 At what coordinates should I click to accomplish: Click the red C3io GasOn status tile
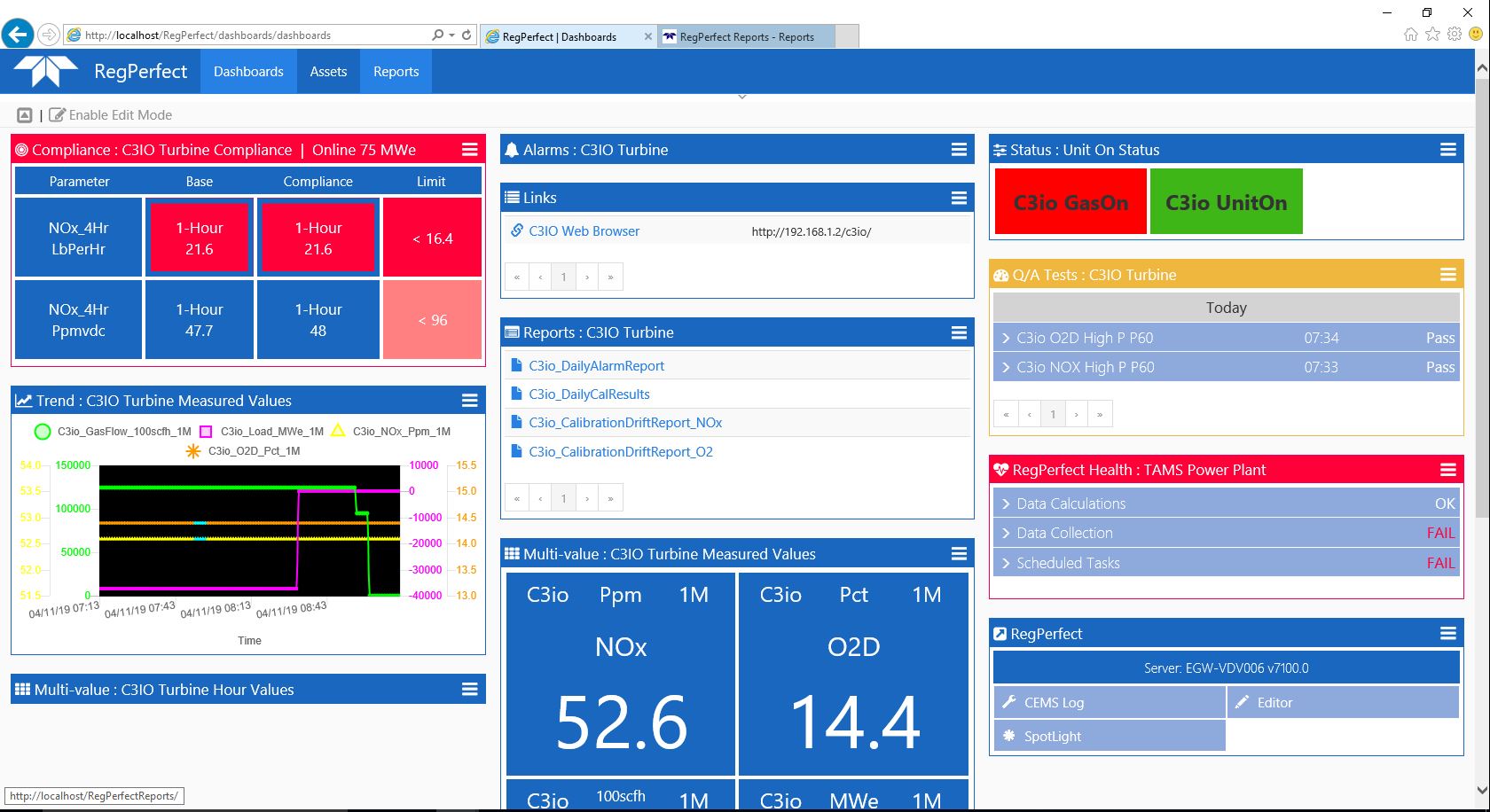click(1070, 202)
